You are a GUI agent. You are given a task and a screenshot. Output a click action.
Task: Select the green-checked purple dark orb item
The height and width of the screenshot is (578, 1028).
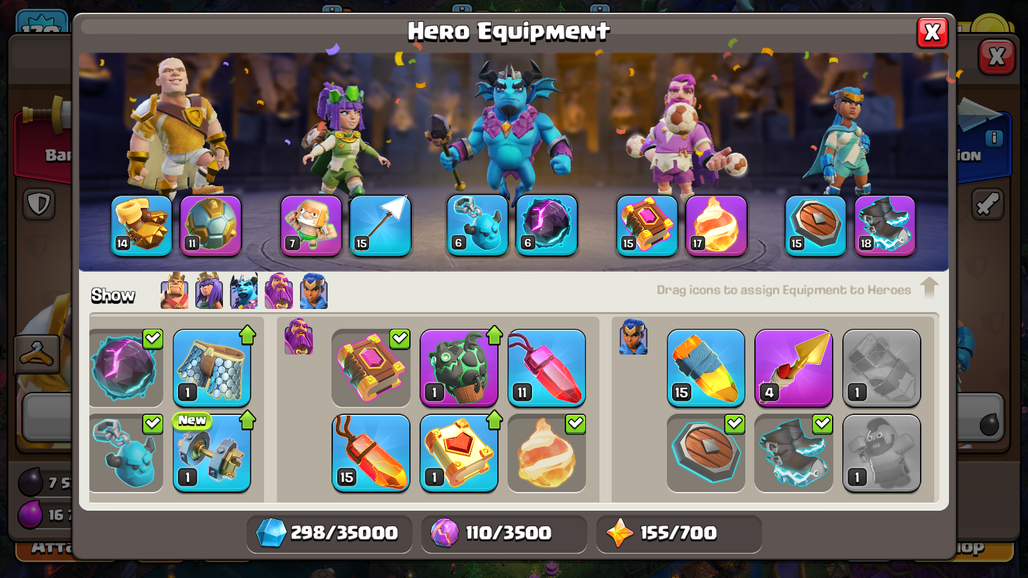126,368
